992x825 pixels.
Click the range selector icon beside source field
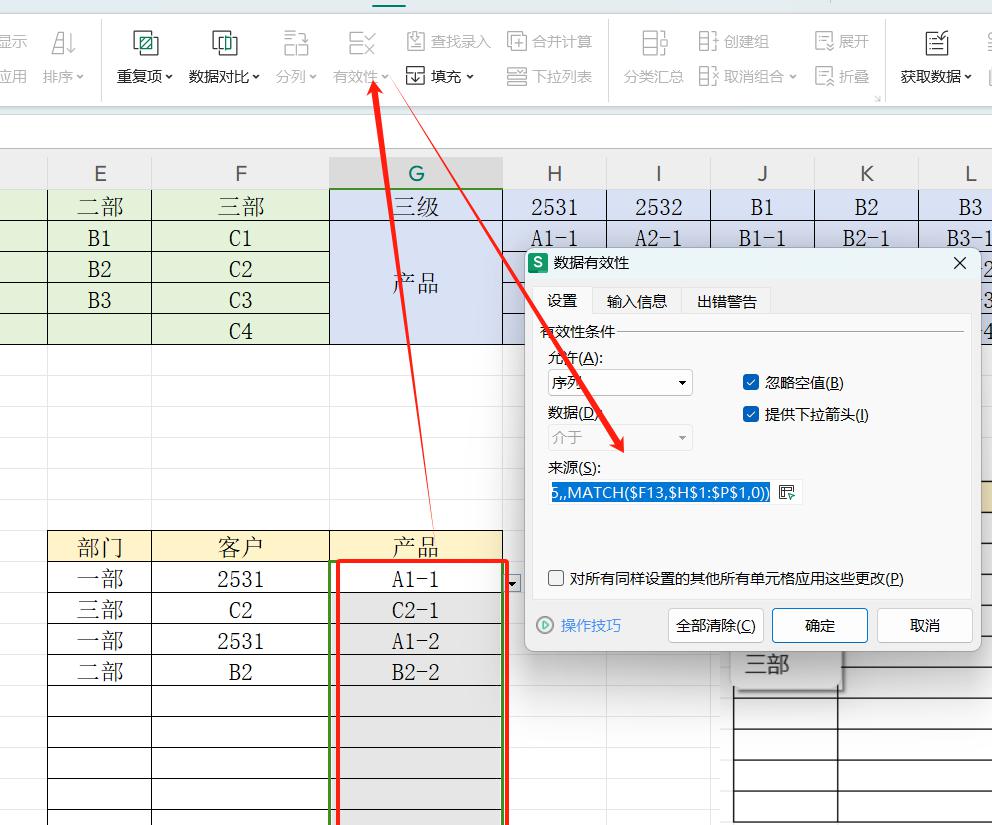[786, 492]
